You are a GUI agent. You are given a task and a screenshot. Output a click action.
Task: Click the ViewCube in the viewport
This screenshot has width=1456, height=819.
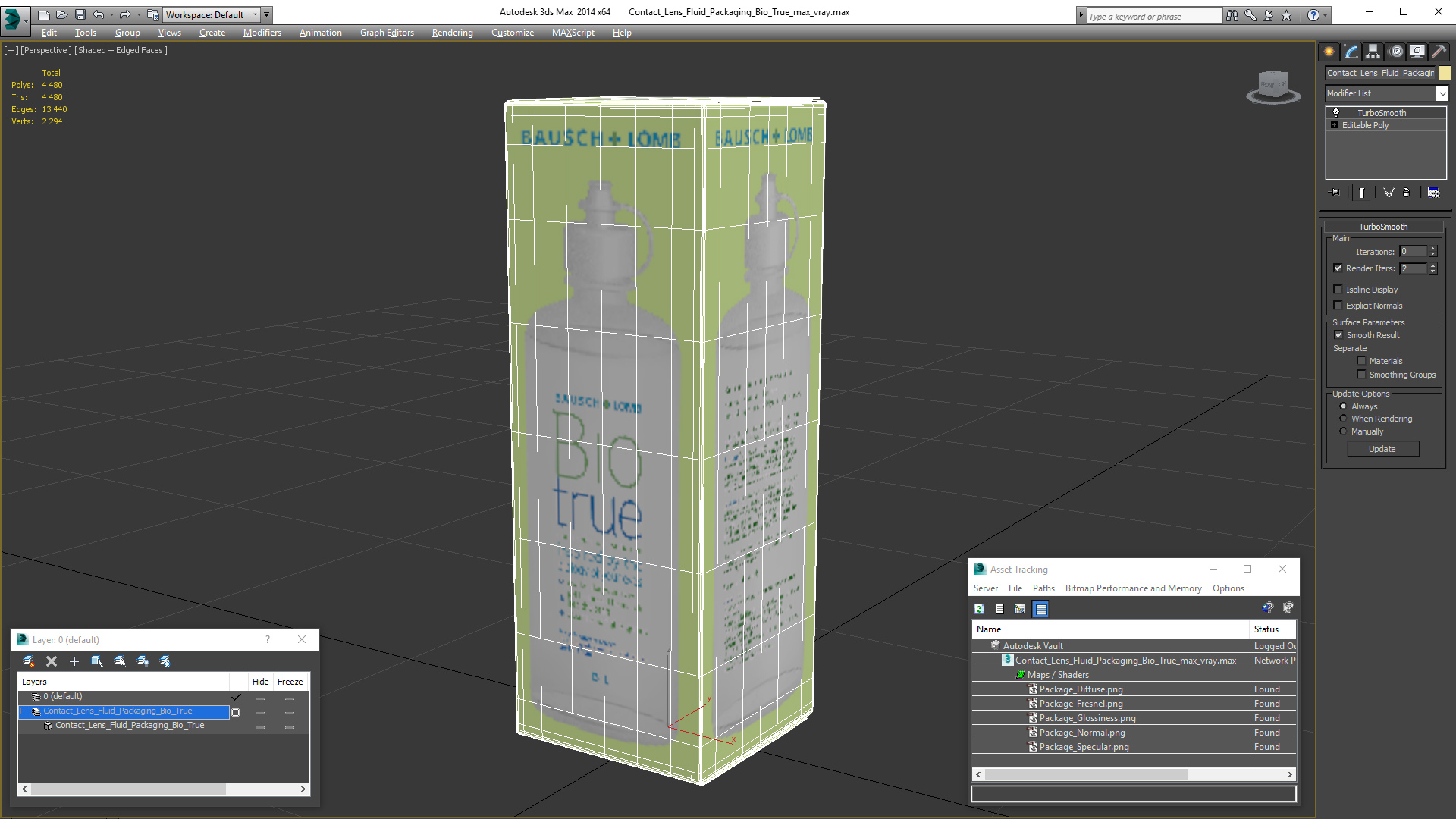point(1273,86)
